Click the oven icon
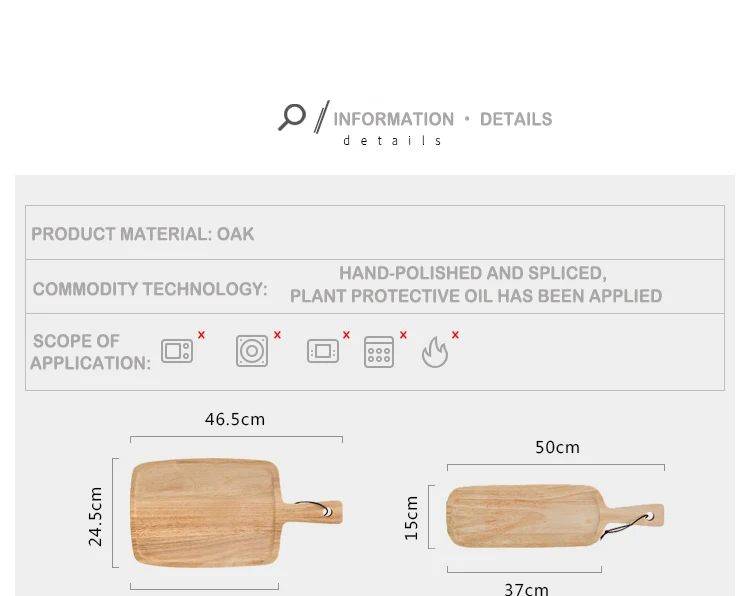 click(x=323, y=351)
